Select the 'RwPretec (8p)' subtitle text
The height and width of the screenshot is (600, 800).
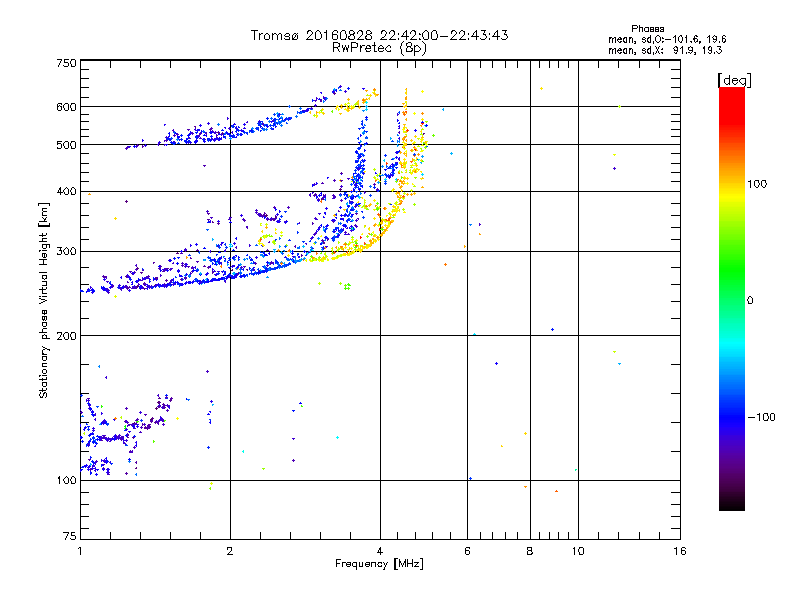click(379, 48)
